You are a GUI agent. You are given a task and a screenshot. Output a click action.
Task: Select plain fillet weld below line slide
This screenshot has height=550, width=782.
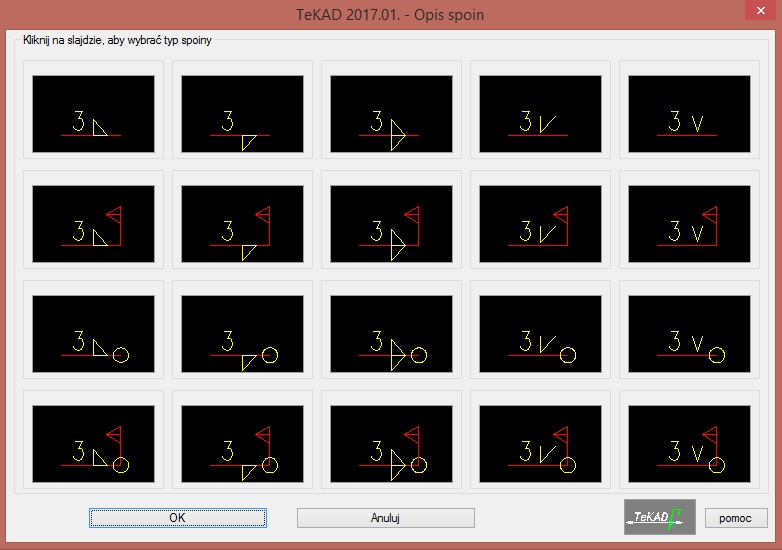pos(242,114)
